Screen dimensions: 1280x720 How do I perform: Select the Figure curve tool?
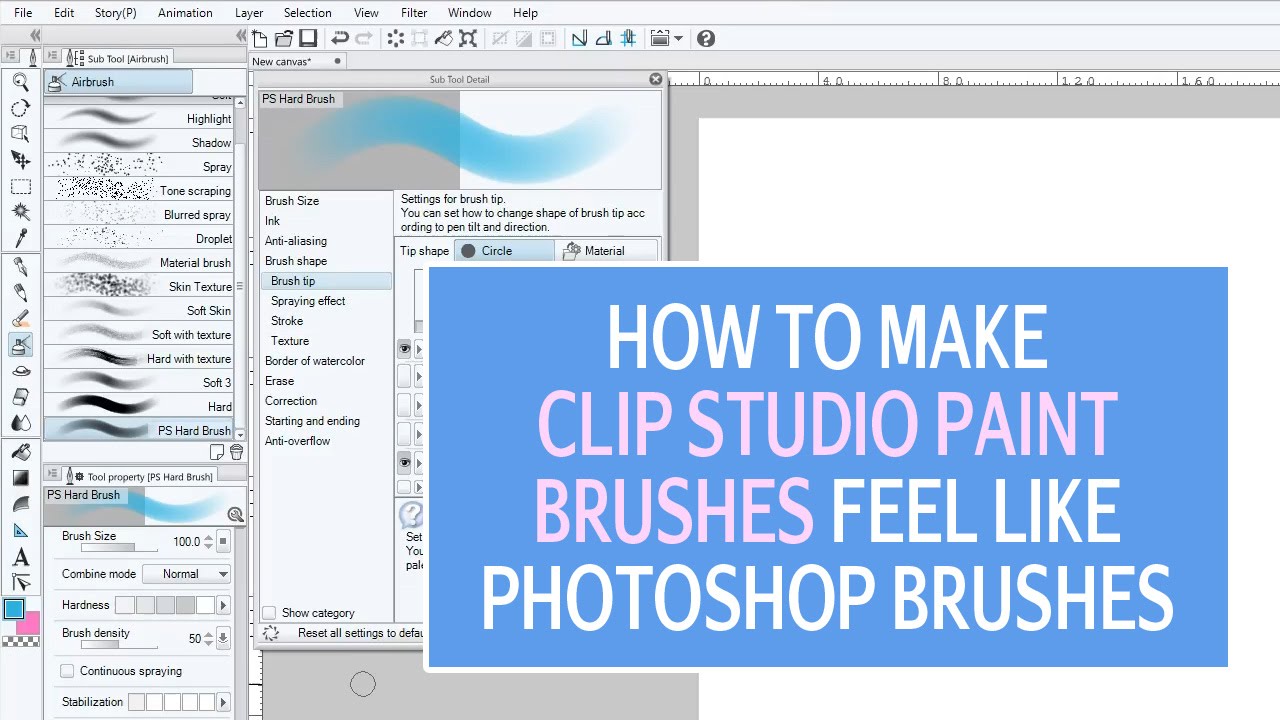click(20, 504)
